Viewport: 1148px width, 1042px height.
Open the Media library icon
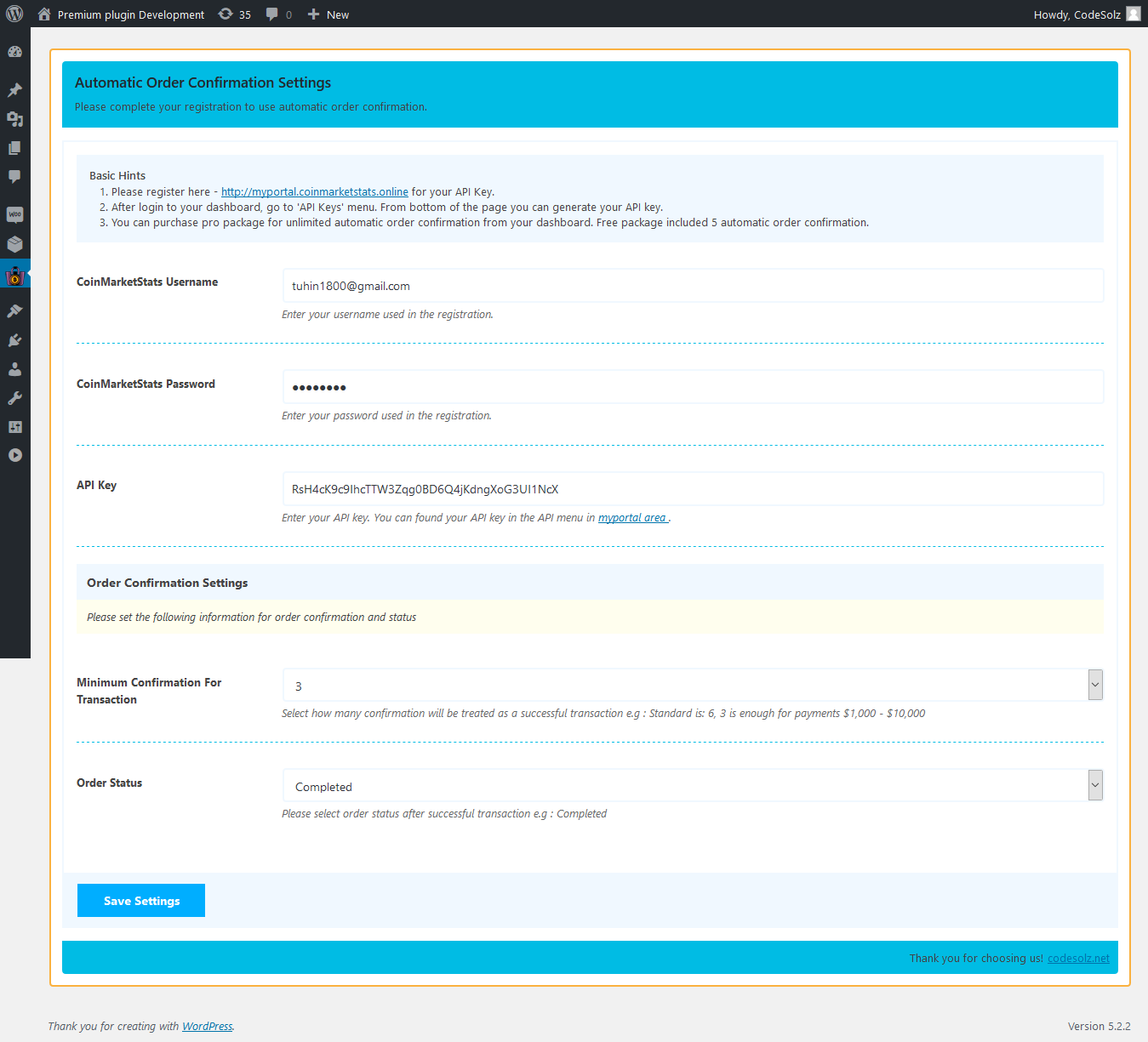click(14, 119)
